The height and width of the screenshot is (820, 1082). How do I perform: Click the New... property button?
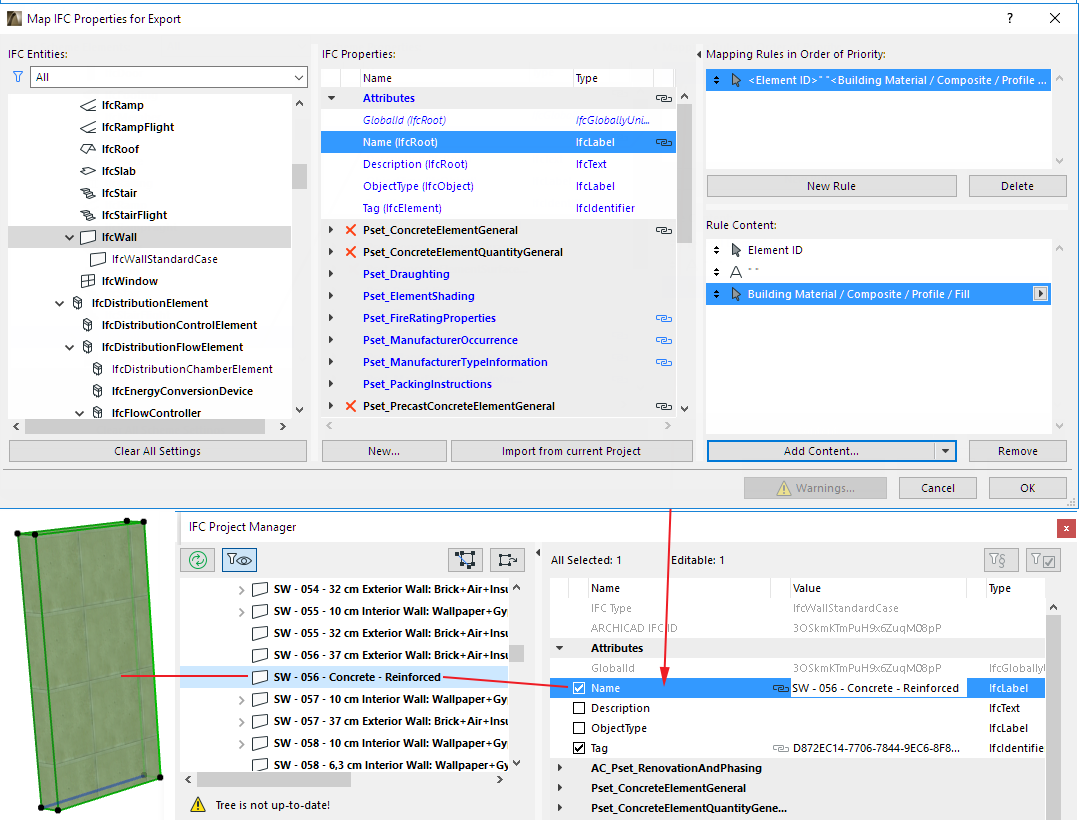click(384, 451)
